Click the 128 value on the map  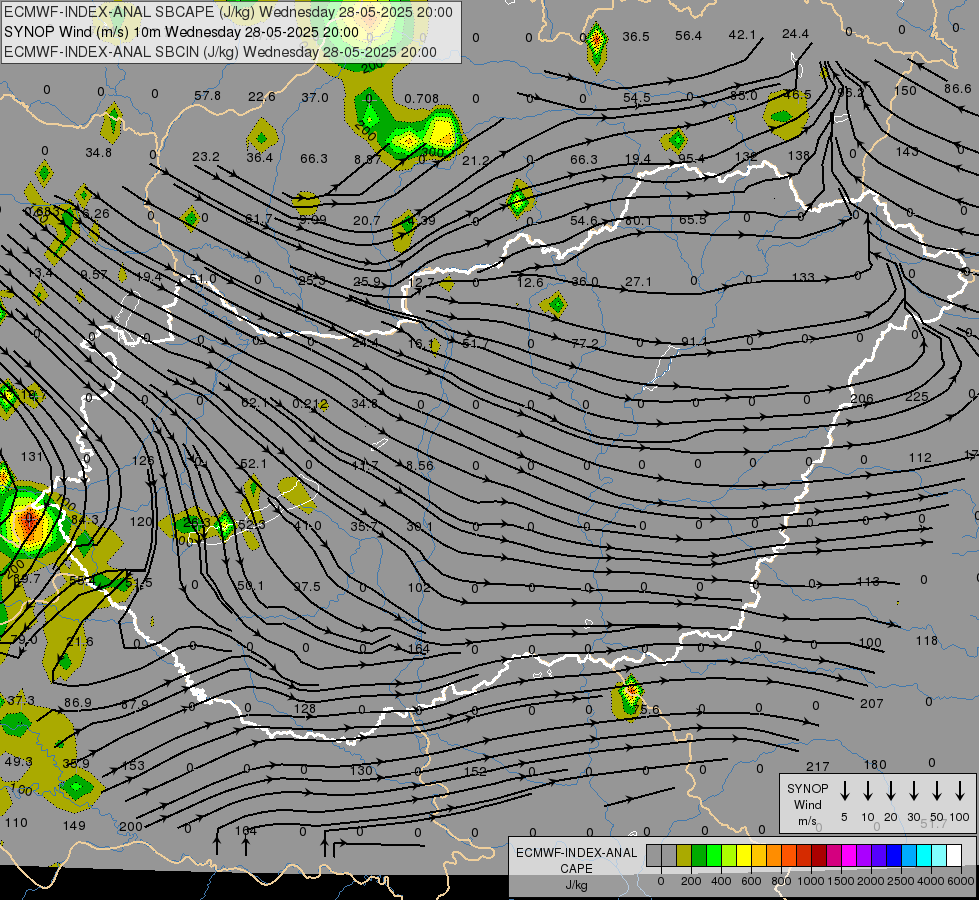pos(305,709)
